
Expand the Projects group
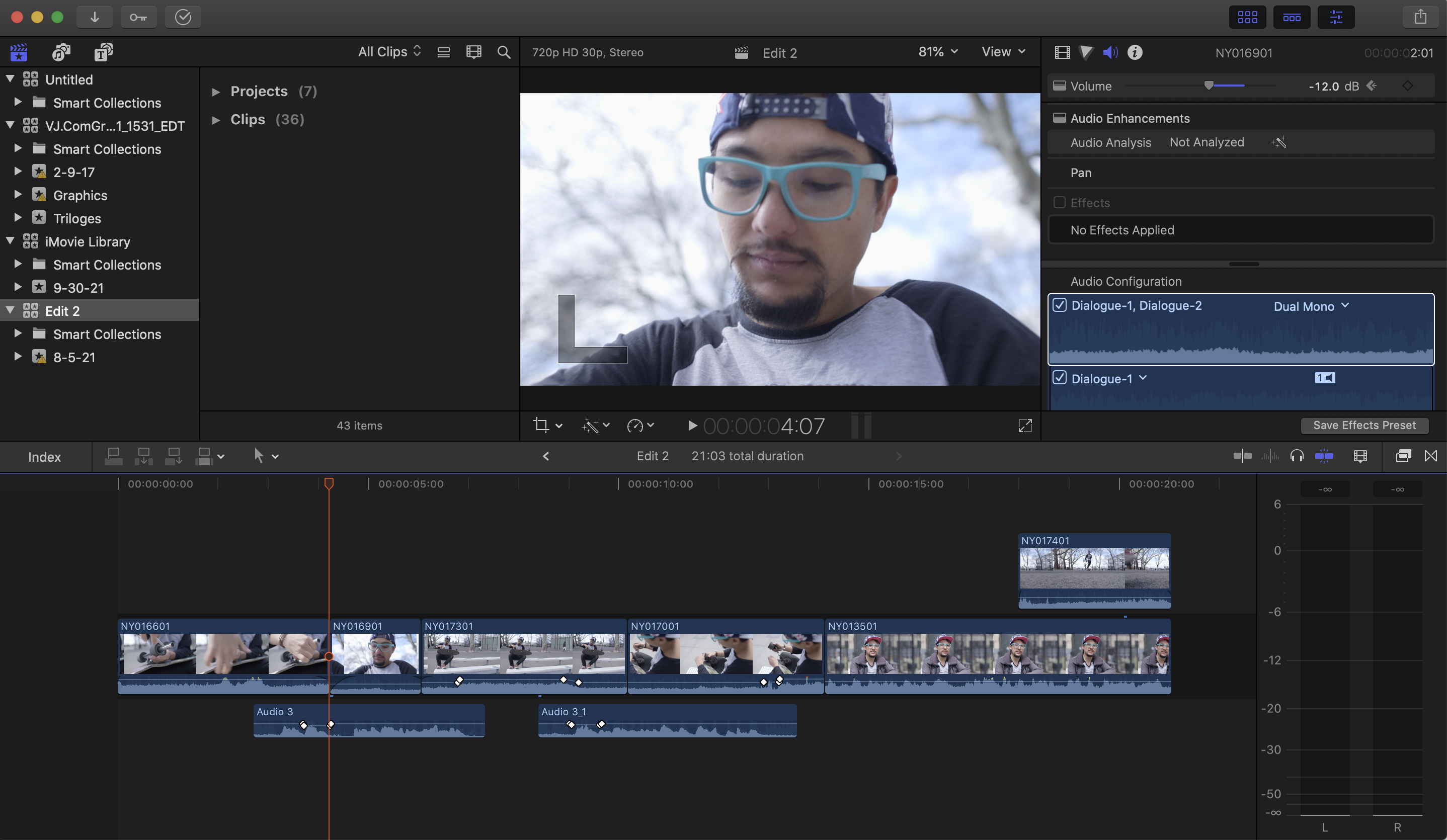[x=216, y=92]
